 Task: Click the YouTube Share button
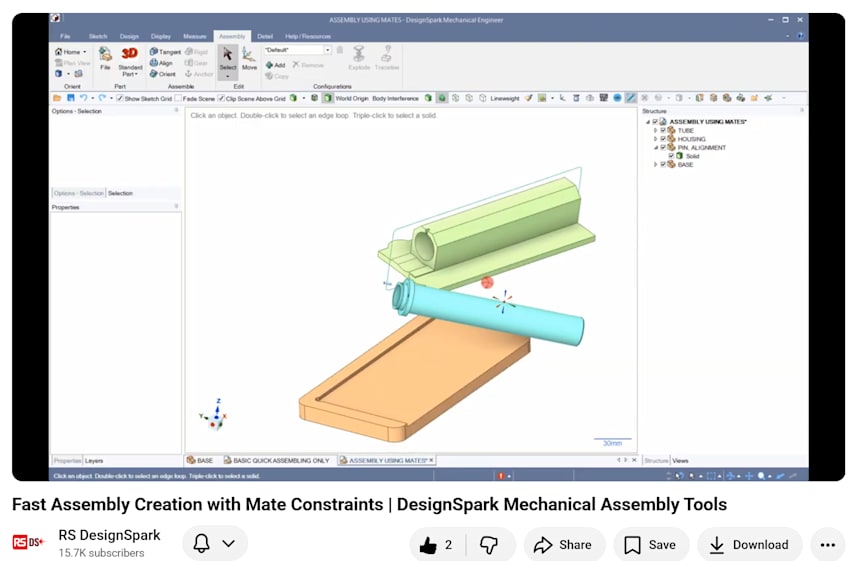coord(563,545)
